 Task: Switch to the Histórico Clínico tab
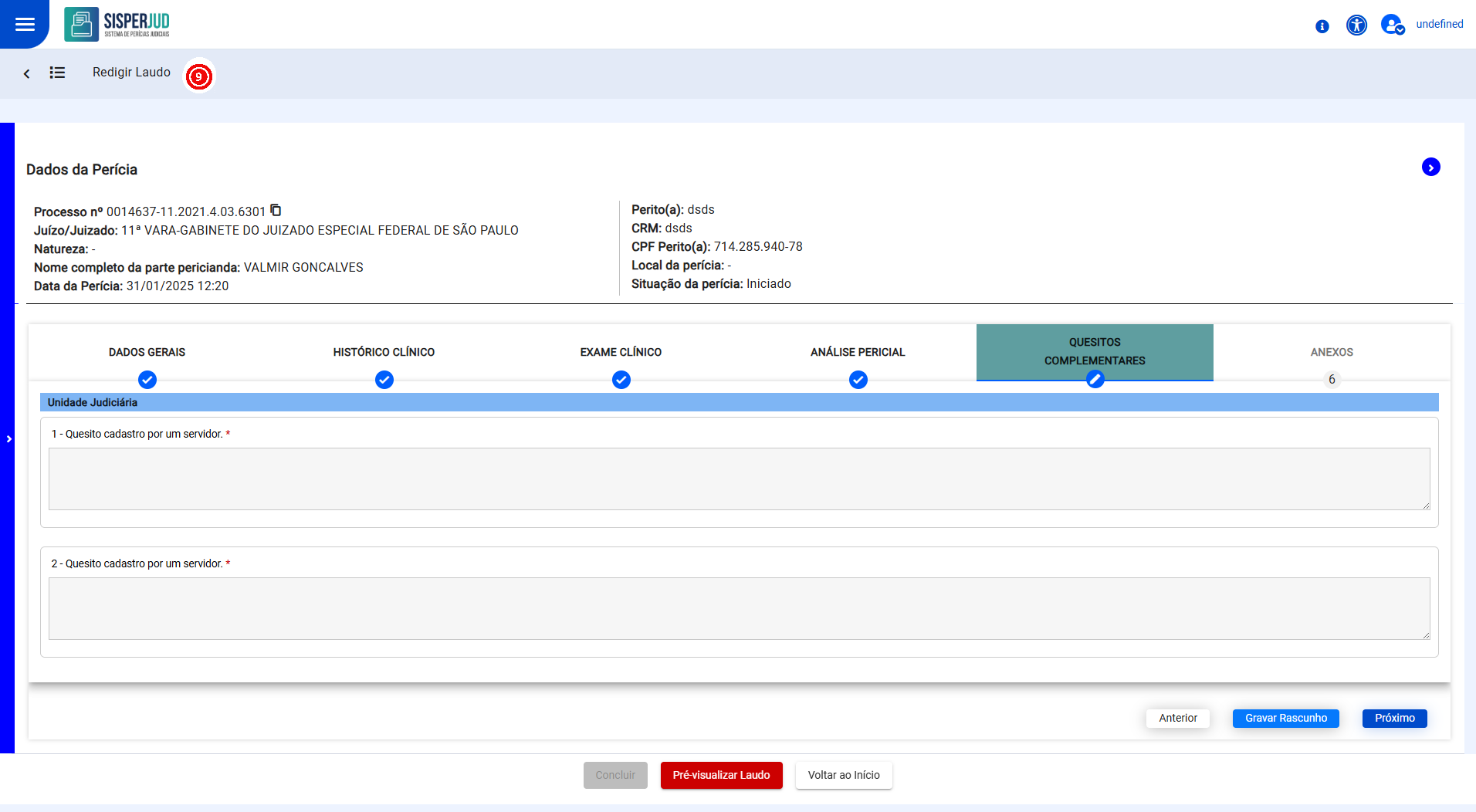[384, 352]
